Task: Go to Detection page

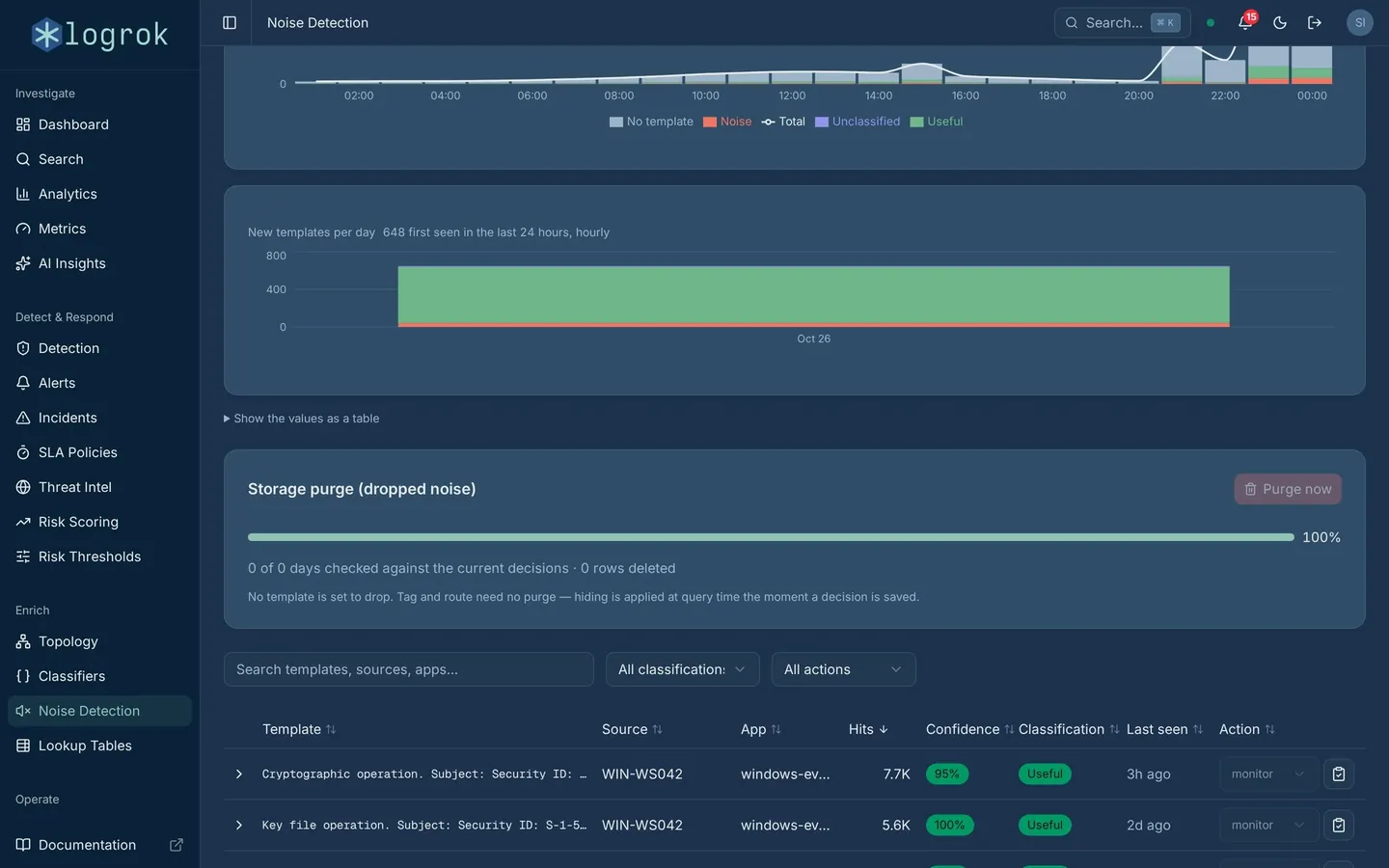Action: [x=99, y=348]
